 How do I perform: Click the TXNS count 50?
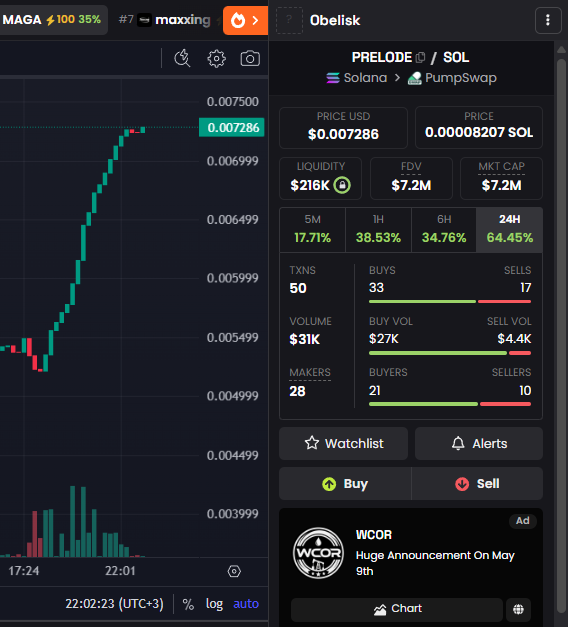coord(298,288)
